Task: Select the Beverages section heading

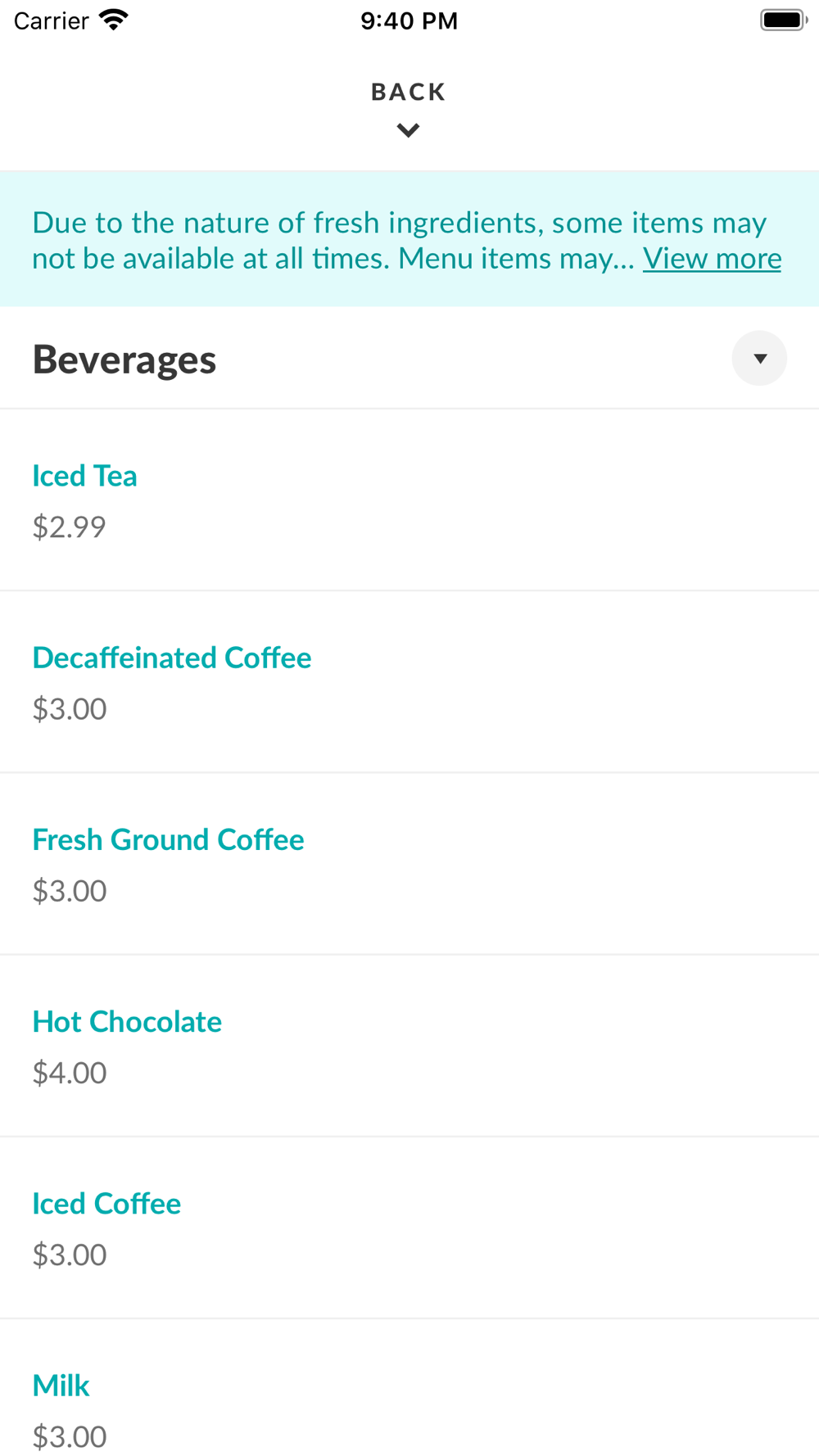Action: click(x=124, y=359)
